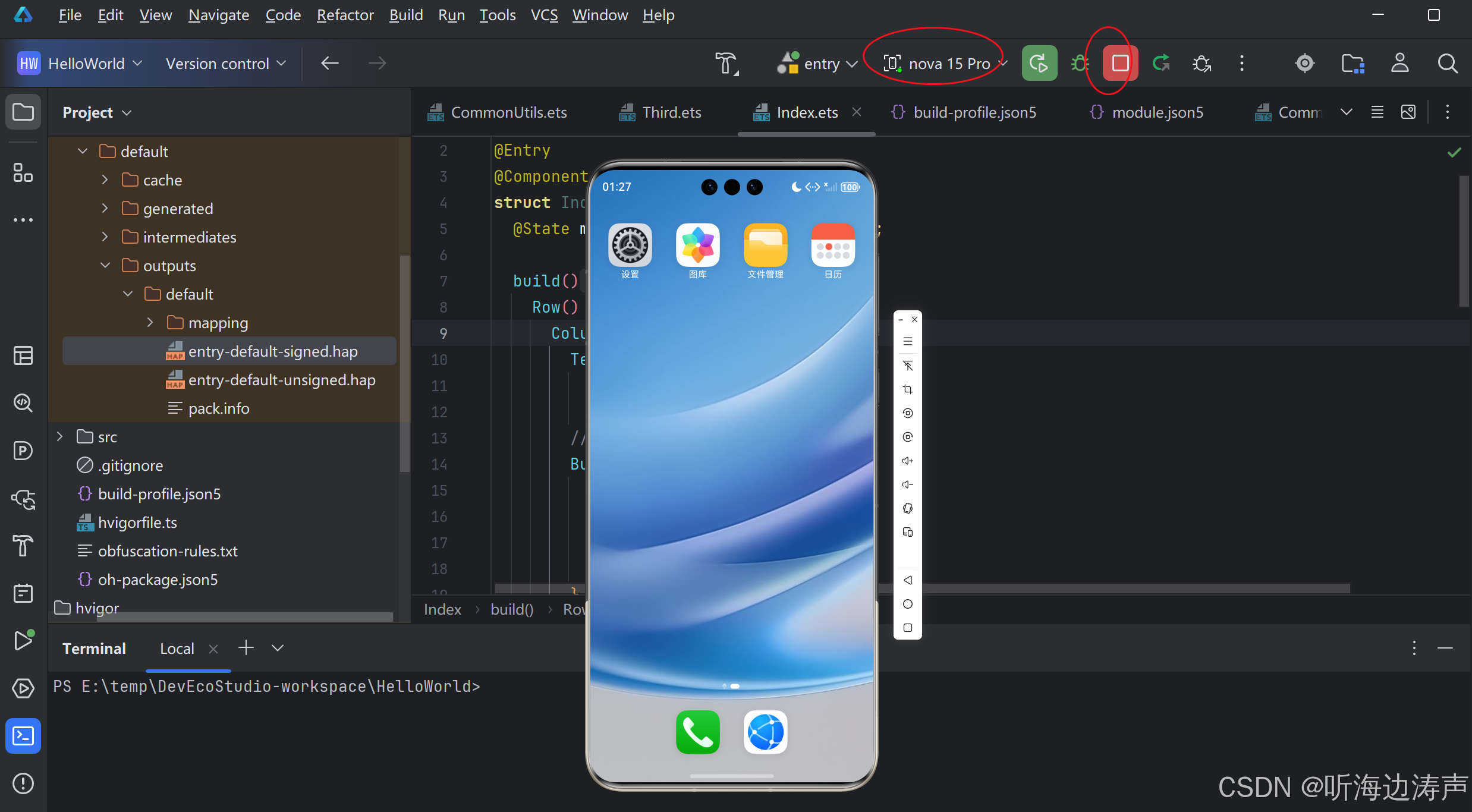Expand the intermediates folder
Screen dimensions: 1472x812
[105, 237]
